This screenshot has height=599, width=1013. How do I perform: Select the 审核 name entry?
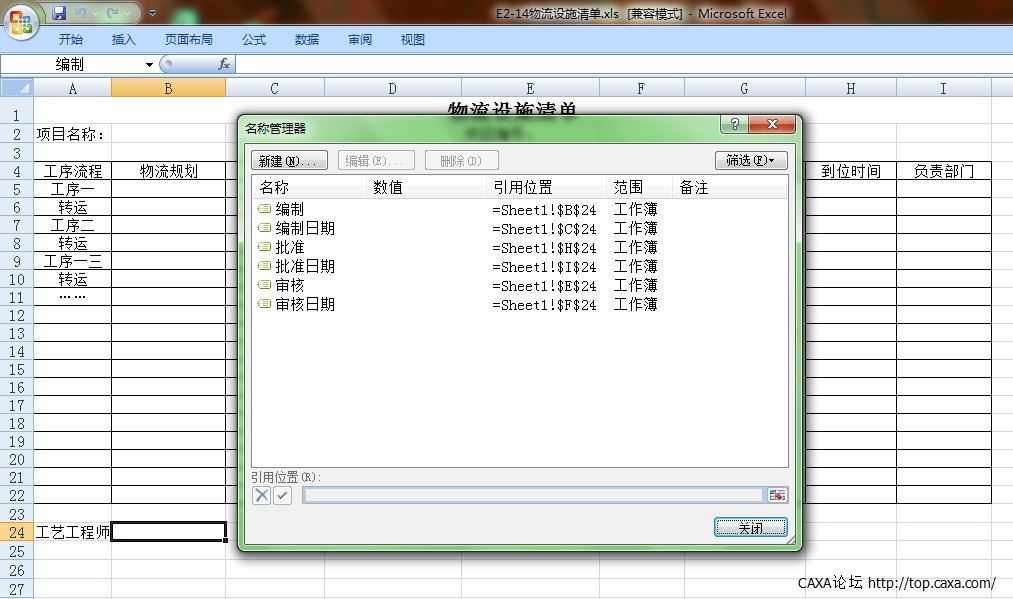289,285
